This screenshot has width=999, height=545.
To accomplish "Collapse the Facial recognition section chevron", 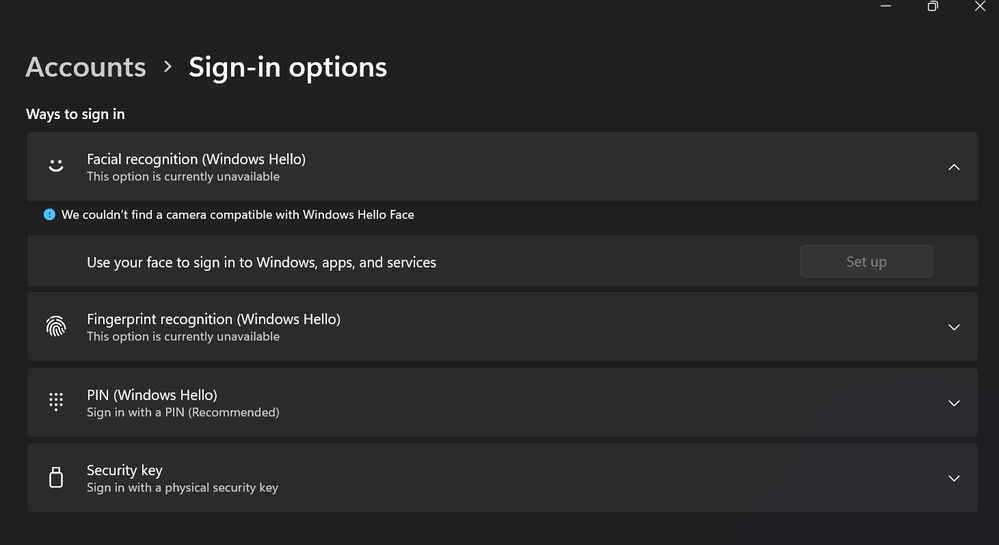I will [953, 167].
